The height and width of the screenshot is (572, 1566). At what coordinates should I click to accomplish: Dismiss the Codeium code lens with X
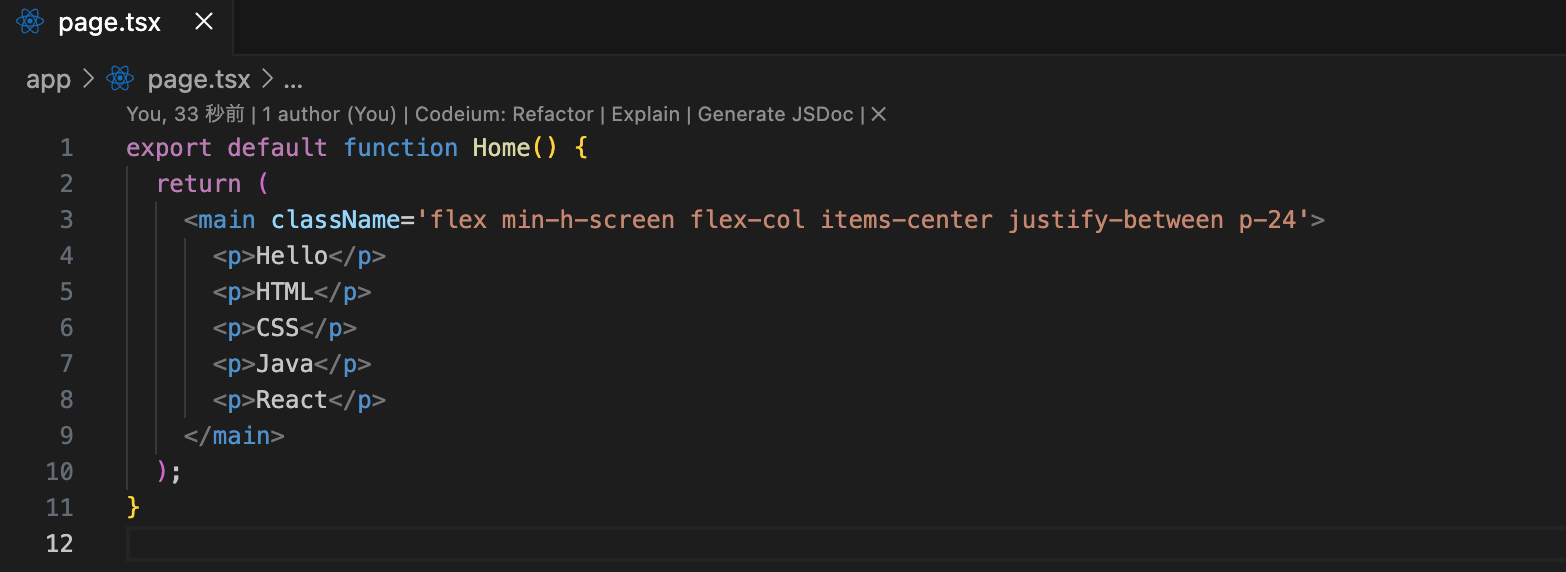(x=878, y=114)
